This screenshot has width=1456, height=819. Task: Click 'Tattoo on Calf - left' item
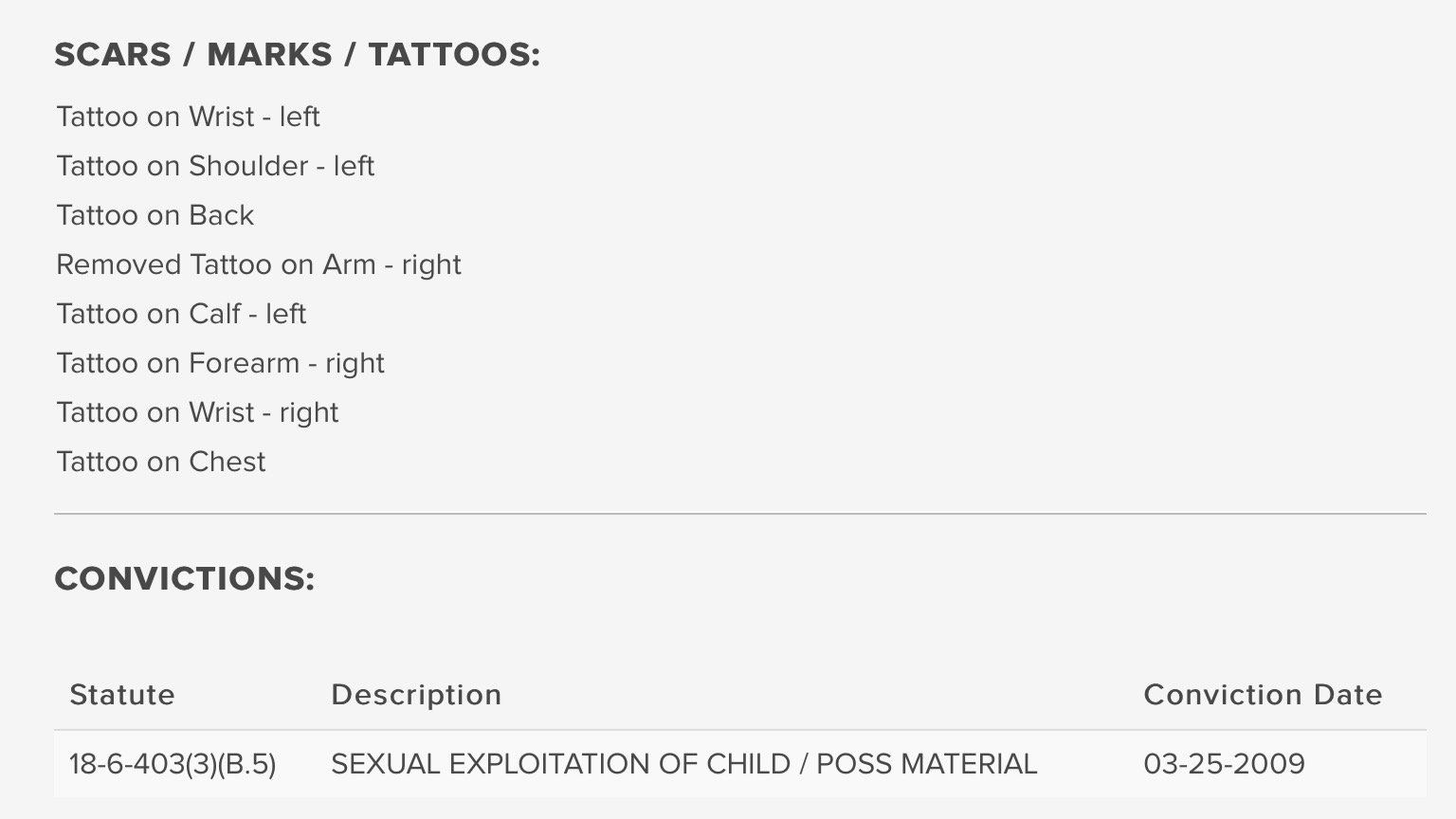181,314
